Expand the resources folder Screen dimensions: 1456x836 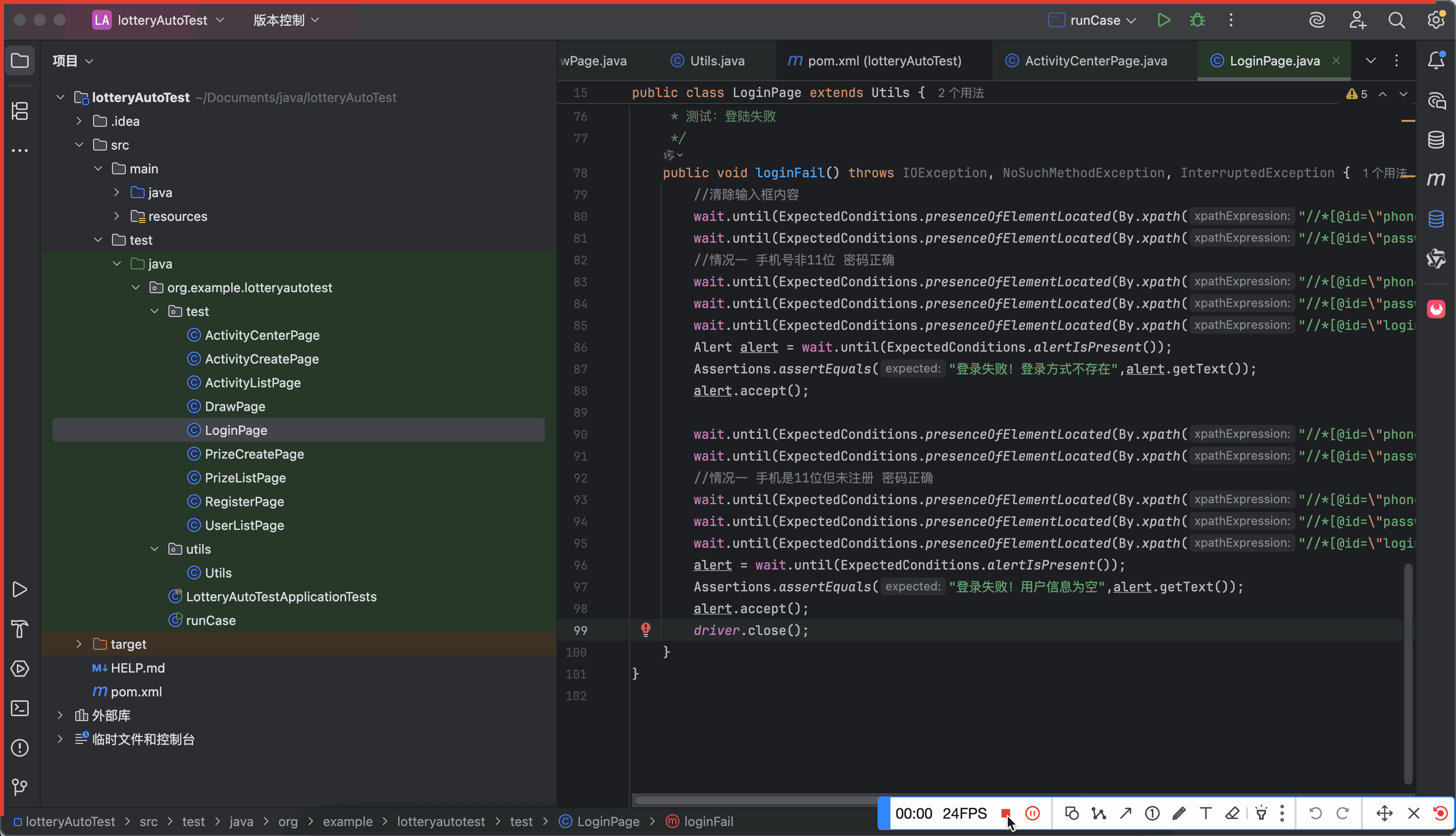click(116, 216)
